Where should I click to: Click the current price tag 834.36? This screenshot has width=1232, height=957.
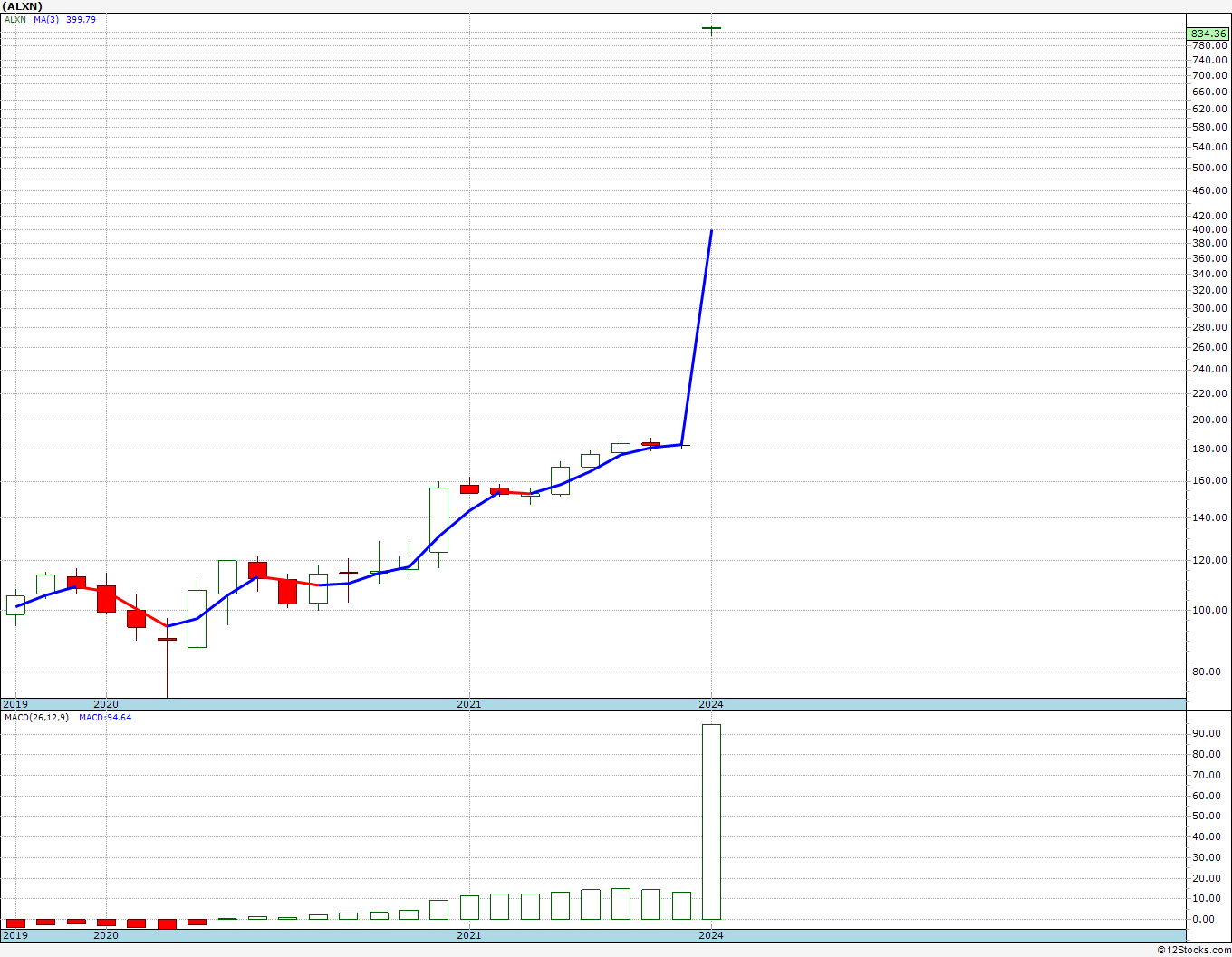tap(1208, 34)
